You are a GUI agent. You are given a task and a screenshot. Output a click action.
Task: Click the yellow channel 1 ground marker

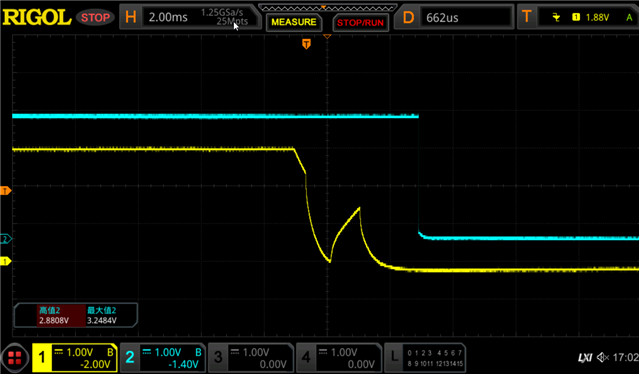coord(5,261)
